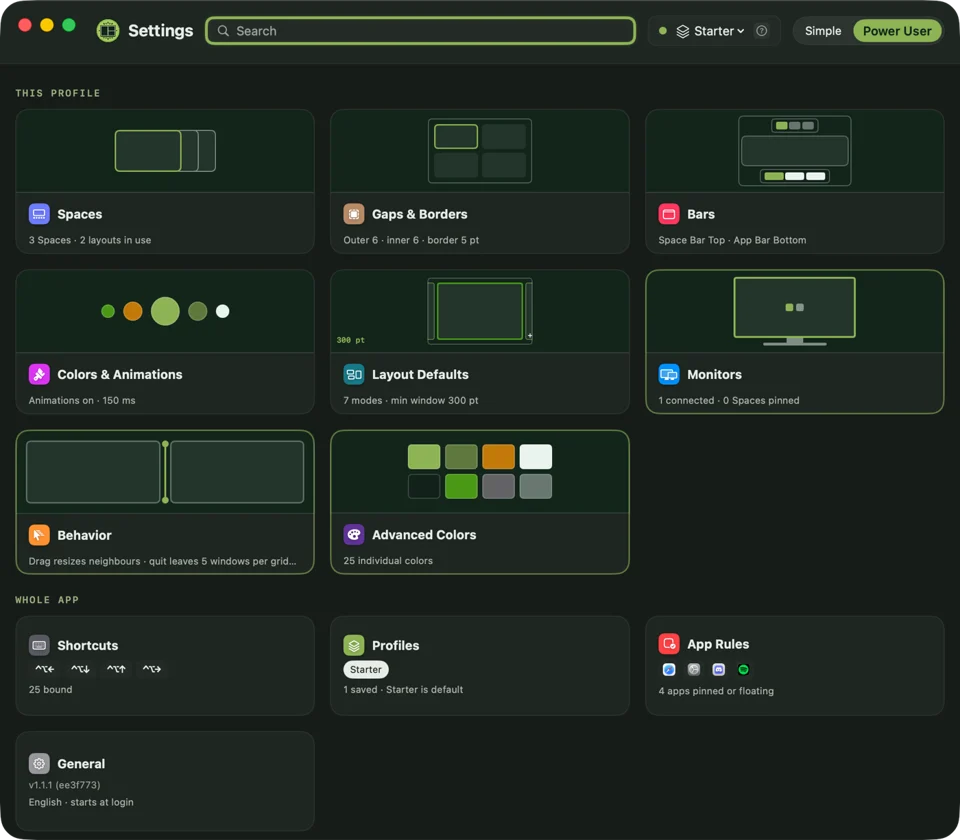The width and height of the screenshot is (960, 840).
Task: Click the layers icon beside Starter
Action: click(x=683, y=31)
